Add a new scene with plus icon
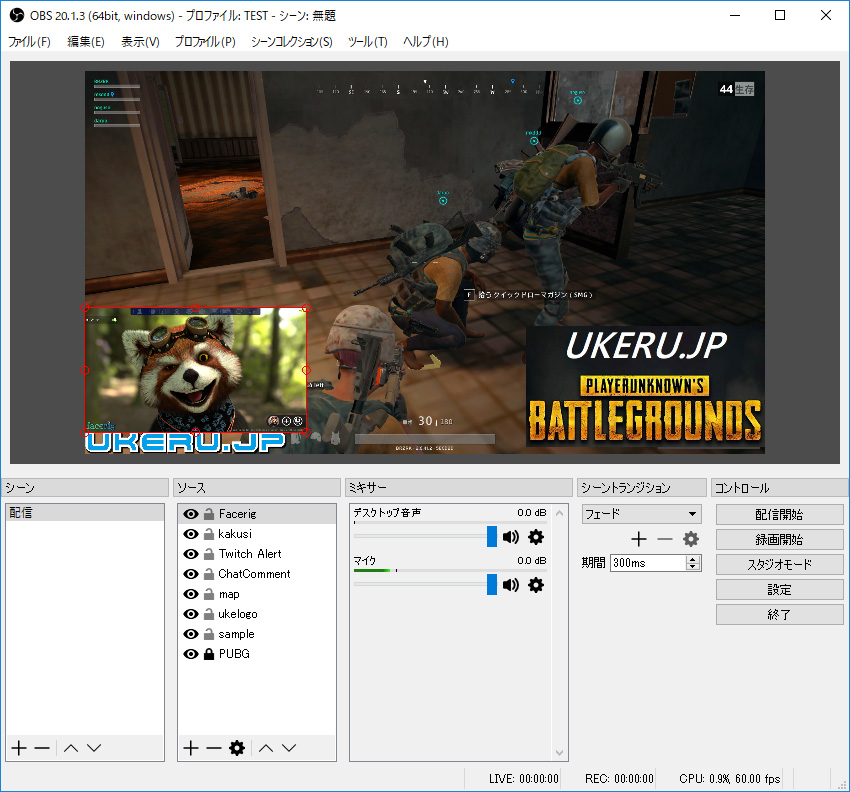The height and width of the screenshot is (792, 850). click(18, 748)
